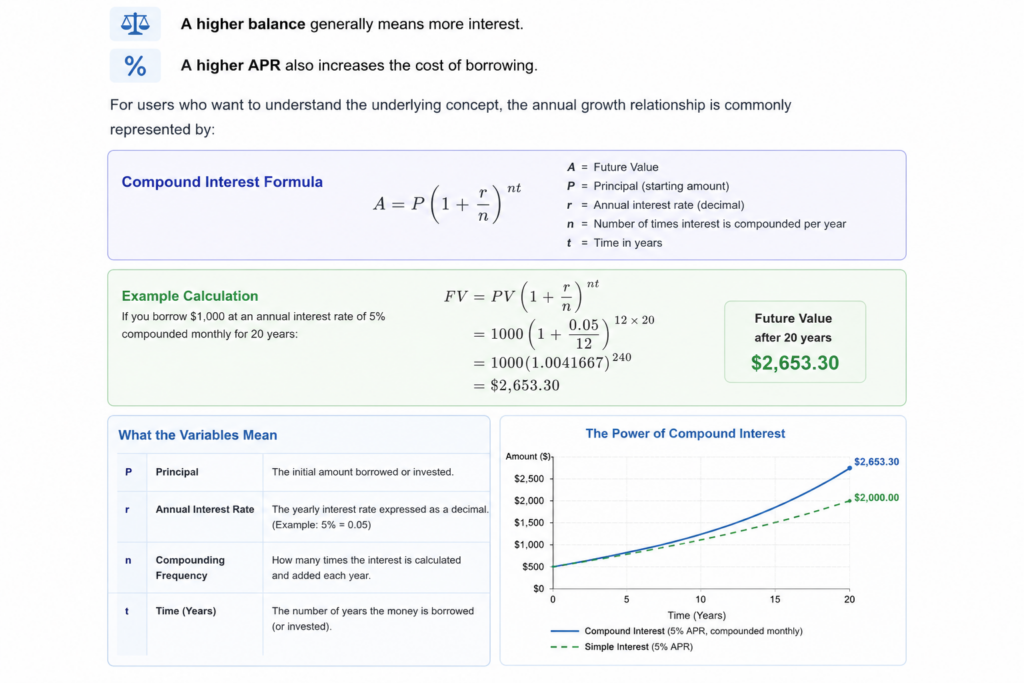Click the green $2,653.30 Future Value result
This screenshot has height=683, width=1024.
[795, 363]
